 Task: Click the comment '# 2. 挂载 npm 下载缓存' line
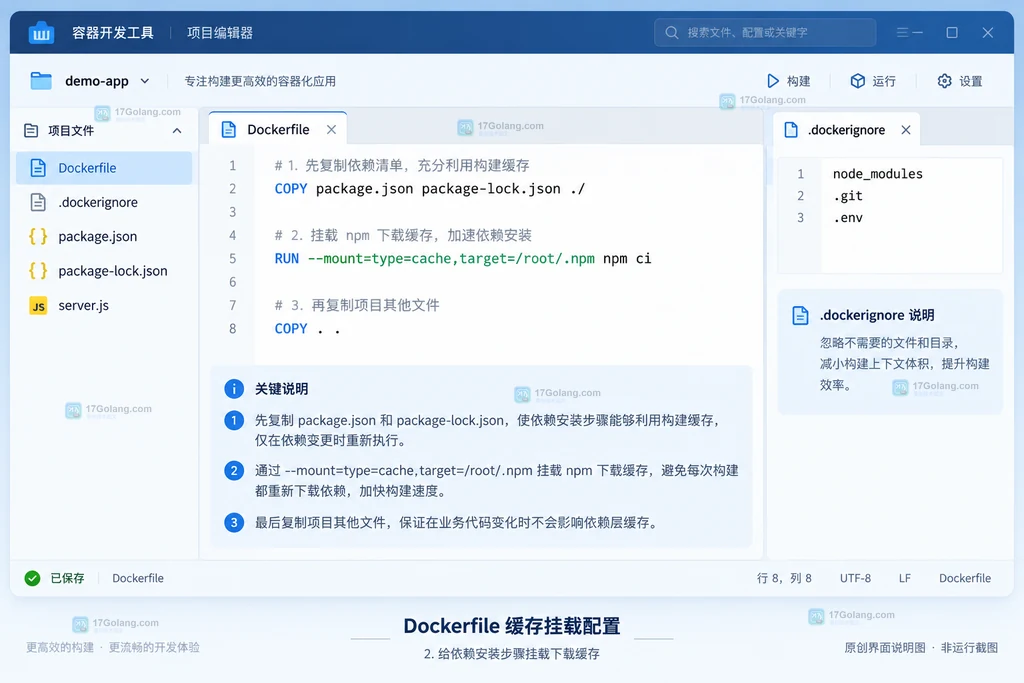(403, 235)
